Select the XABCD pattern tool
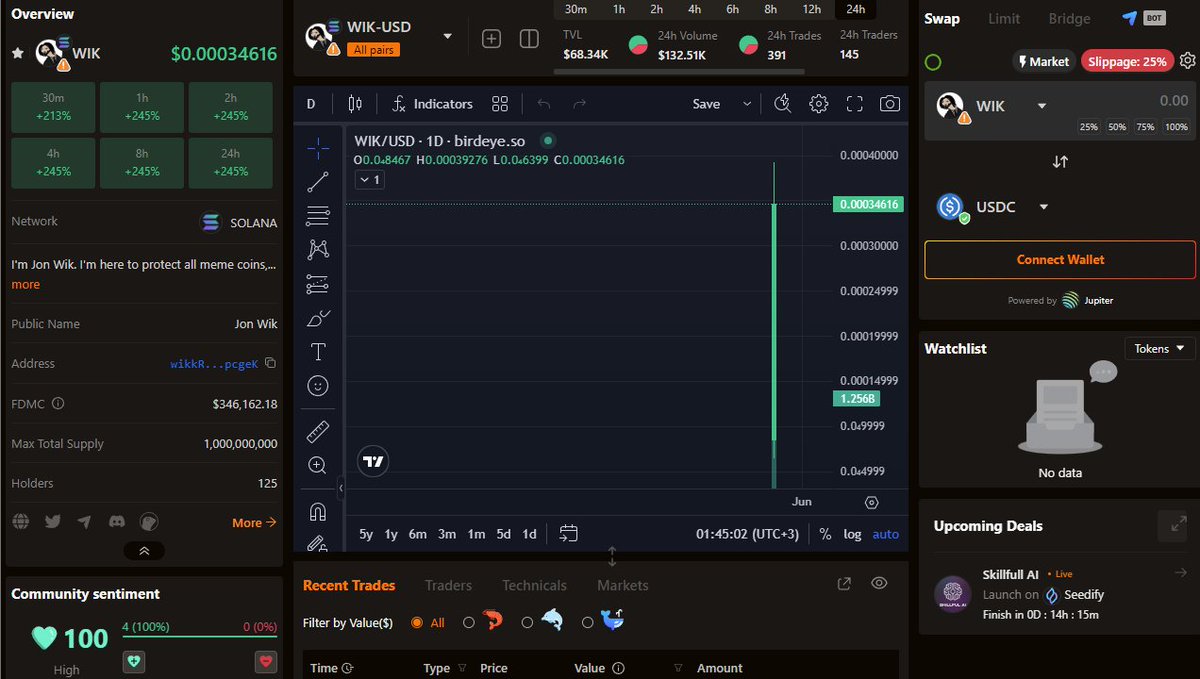The width and height of the screenshot is (1200, 679). click(x=318, y=249)
